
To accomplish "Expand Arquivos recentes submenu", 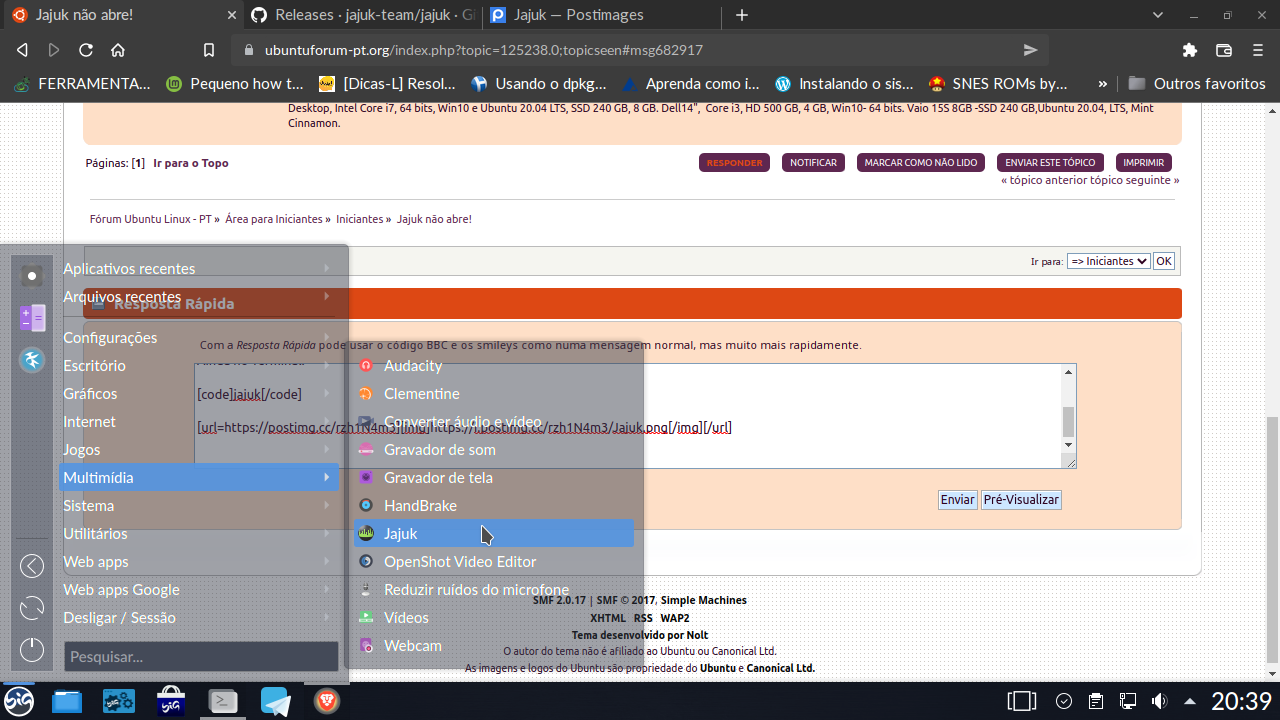I will [x=199, y=296].
